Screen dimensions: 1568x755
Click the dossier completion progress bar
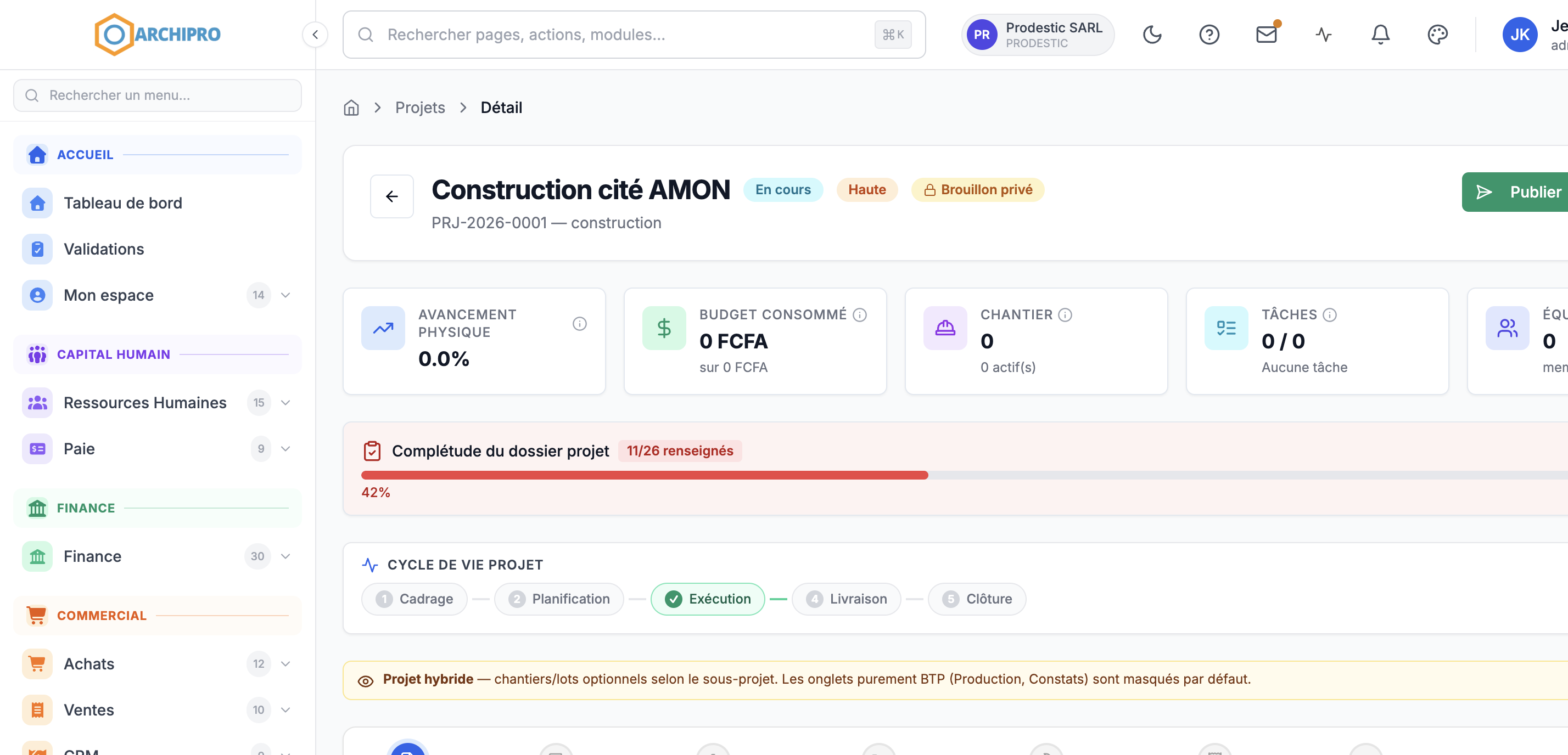coord(964,475)
